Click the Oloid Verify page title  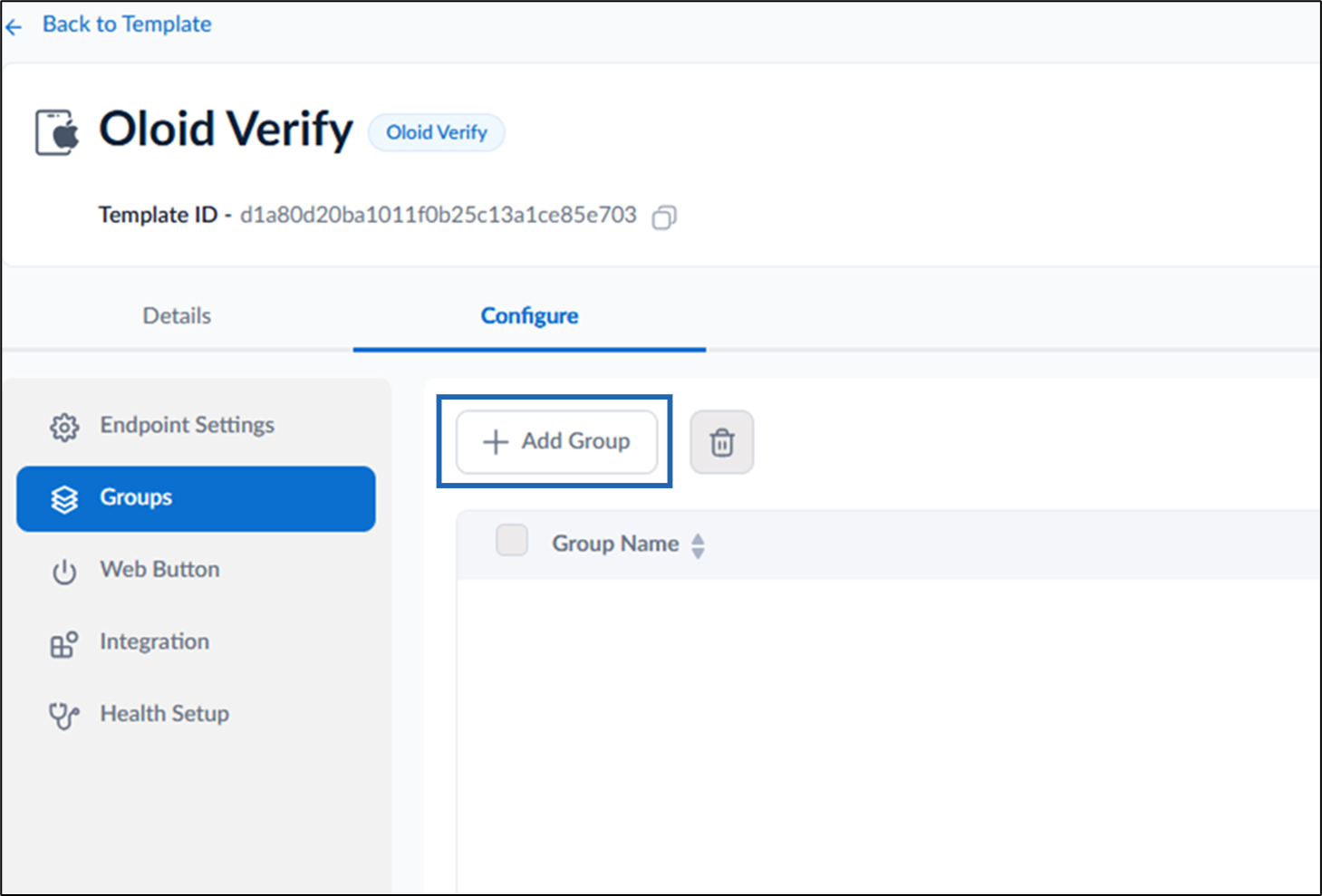[x=226, y=129]
